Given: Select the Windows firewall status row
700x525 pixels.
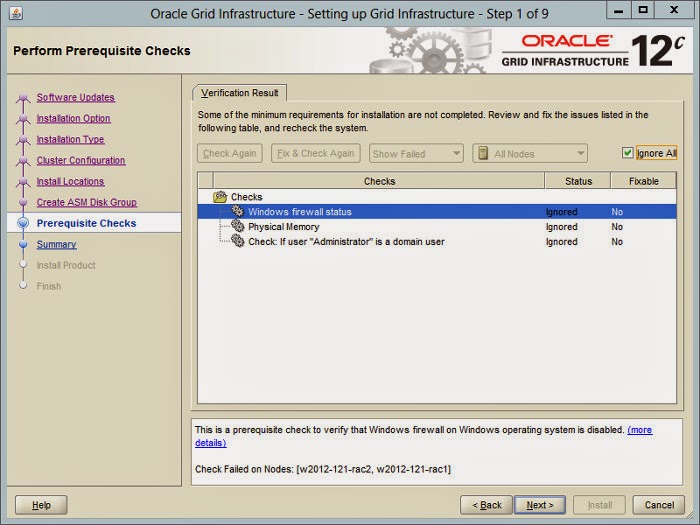Looking at the screenshot, I should tap(437, 212).
